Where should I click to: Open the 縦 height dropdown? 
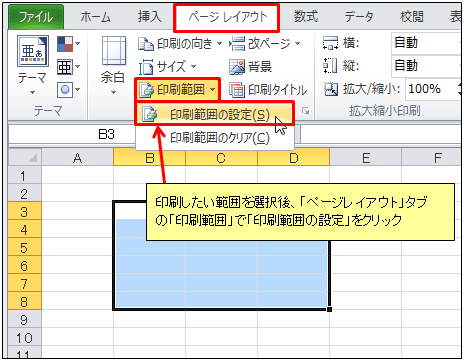tap(426, 66)
